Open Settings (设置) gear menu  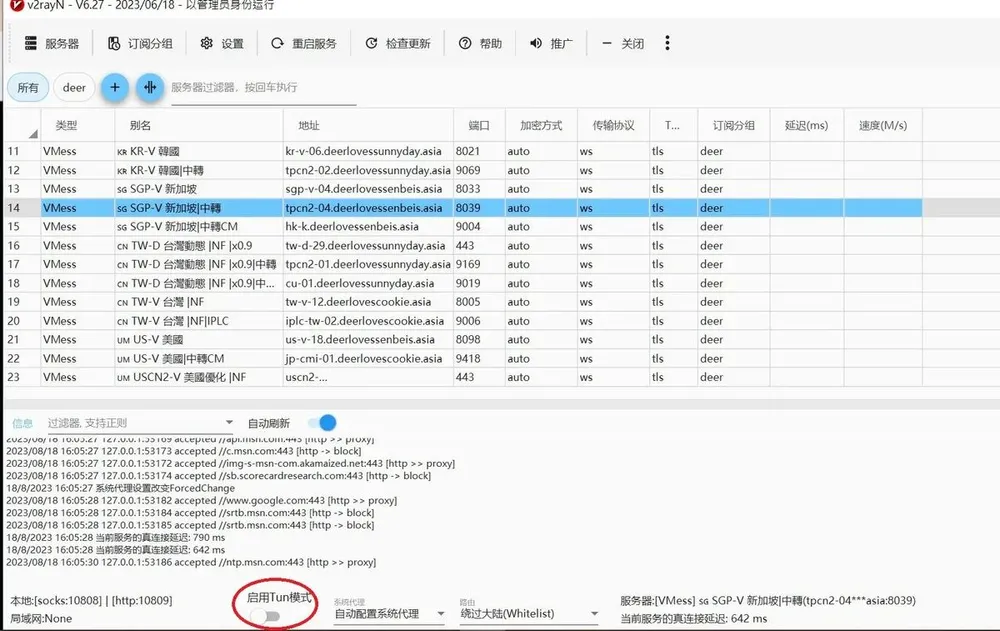pyautogui.click(x=222, y=44)
